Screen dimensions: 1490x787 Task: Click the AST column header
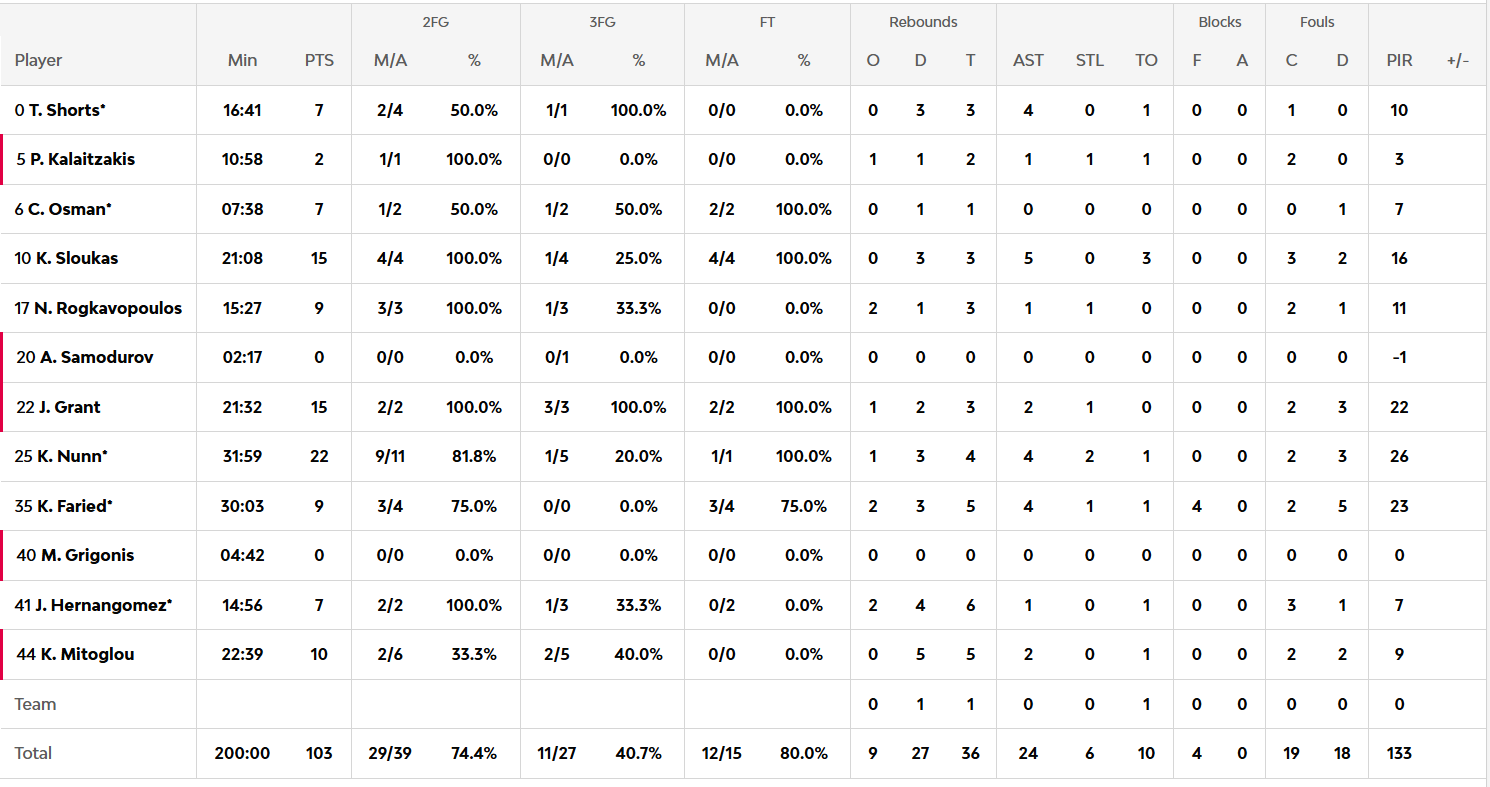tap(1028, 60)
